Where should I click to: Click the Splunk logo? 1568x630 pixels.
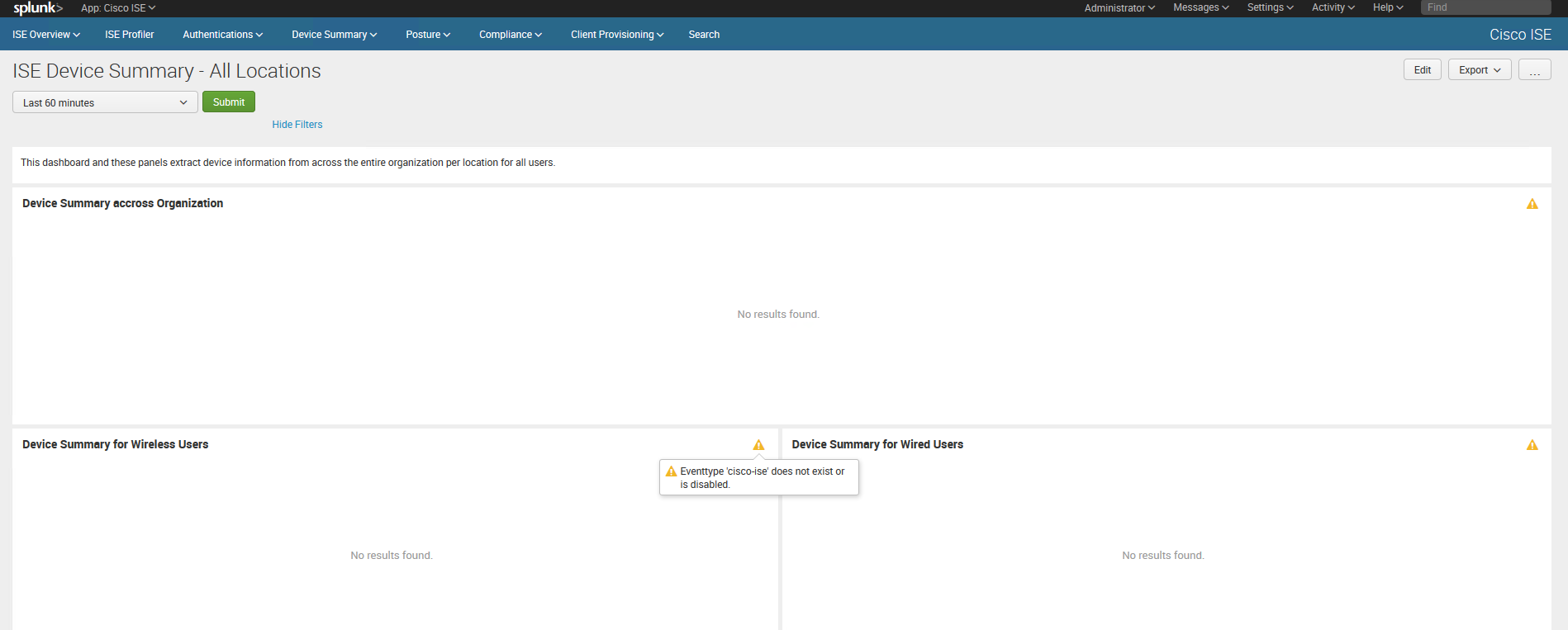point(38,8)
